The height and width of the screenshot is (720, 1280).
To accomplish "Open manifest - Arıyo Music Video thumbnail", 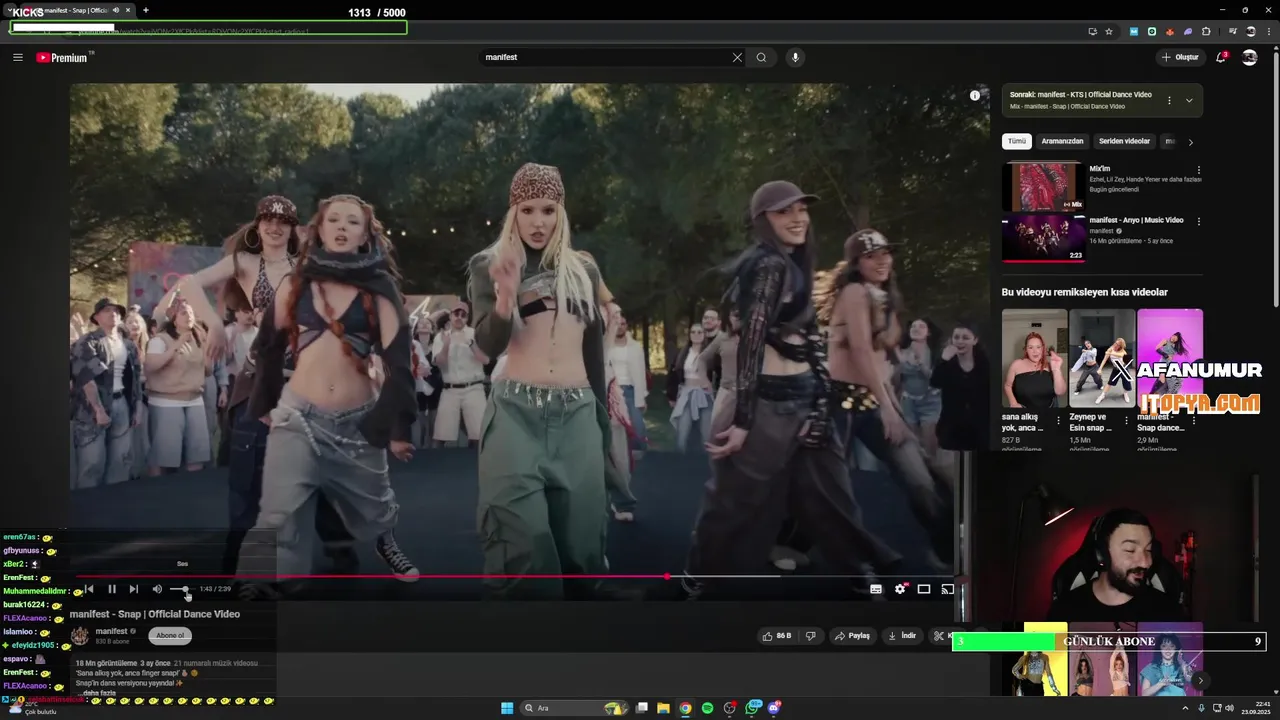I will 1043,238.
